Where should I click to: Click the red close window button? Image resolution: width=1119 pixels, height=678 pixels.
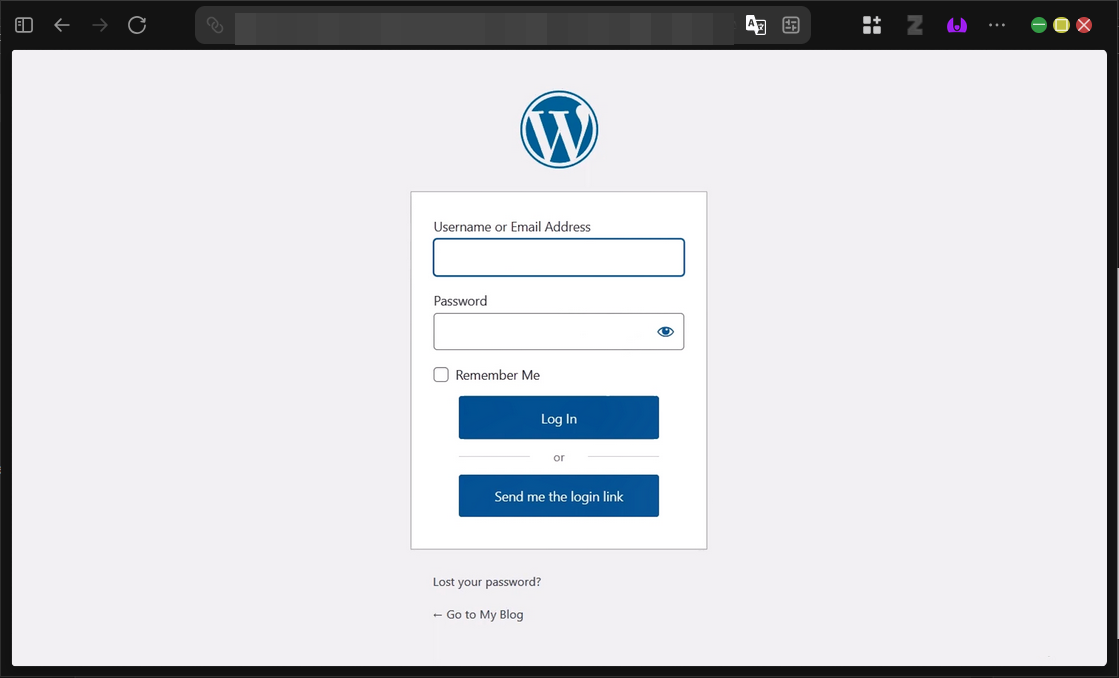[1084, 25]
